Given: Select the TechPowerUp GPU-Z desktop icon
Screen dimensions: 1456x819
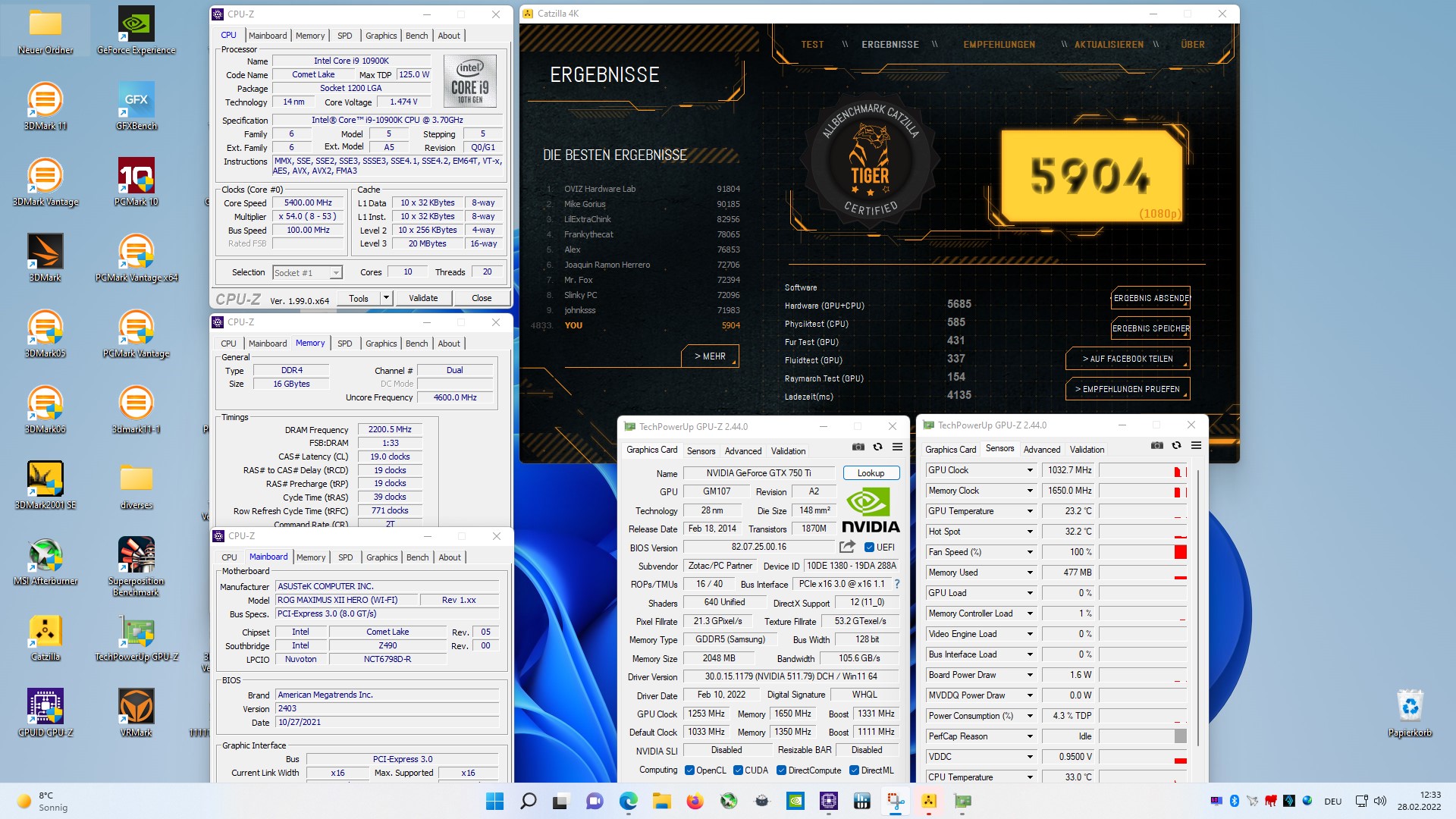Looking at the screenshot, I should pyautogui.click(x=136, y=637).
